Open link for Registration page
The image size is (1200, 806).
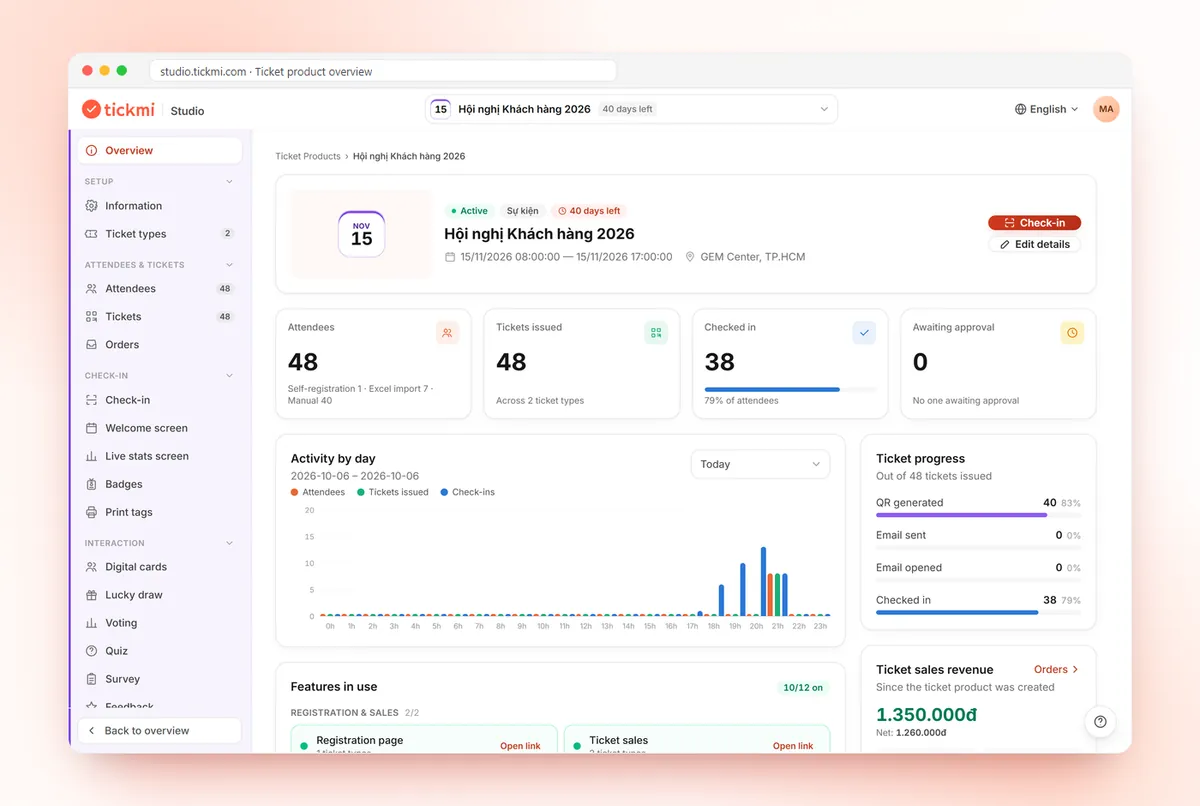pos(520,746)
